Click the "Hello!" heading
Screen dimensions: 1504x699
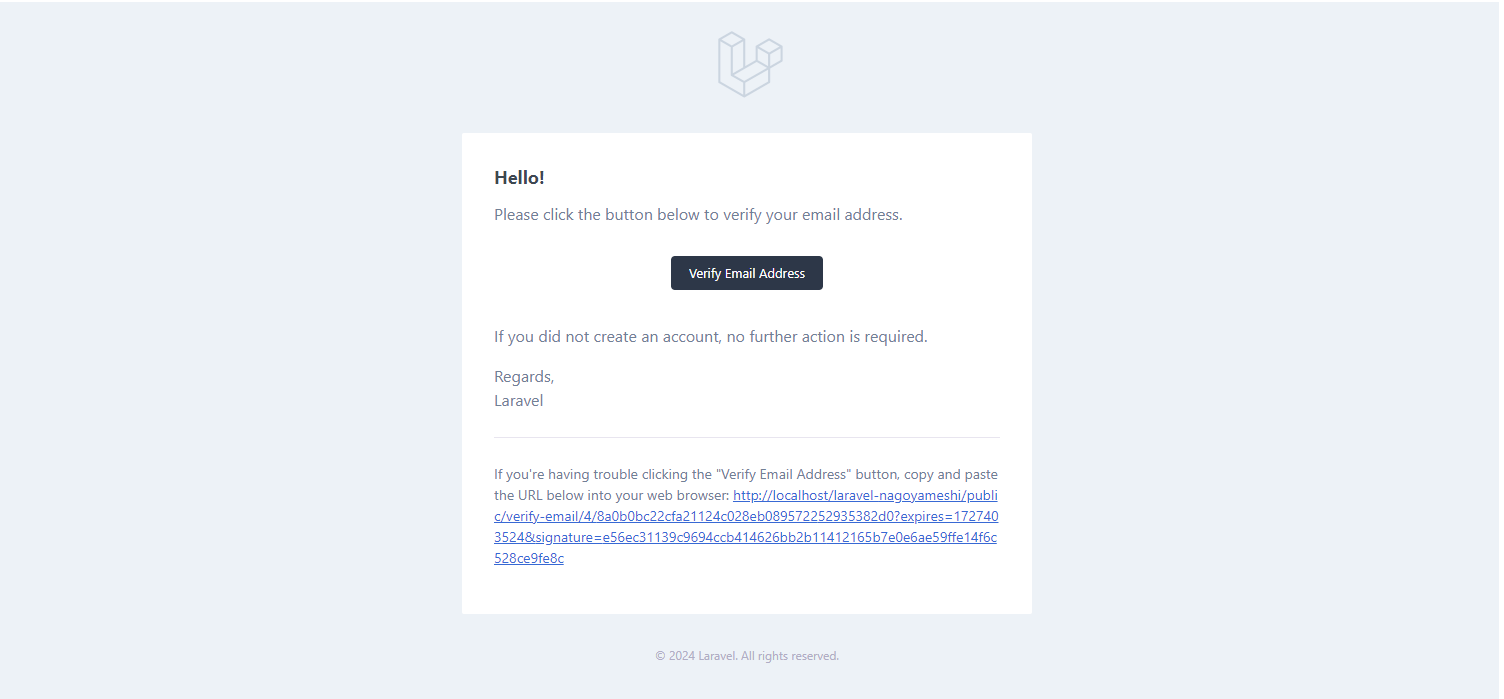point(519,178)
